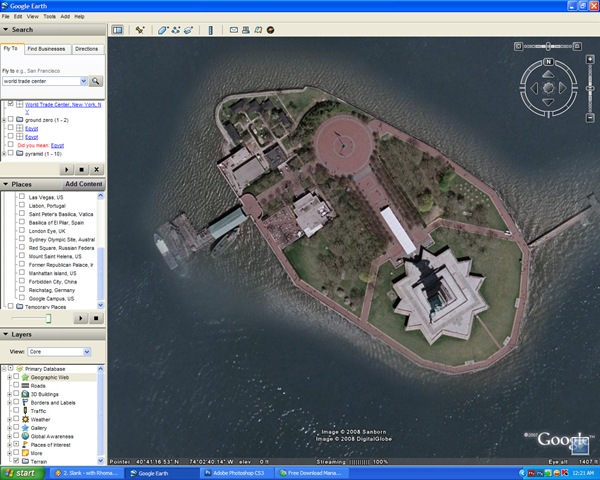Open the Fly to search history dropdown

(83, 81)
